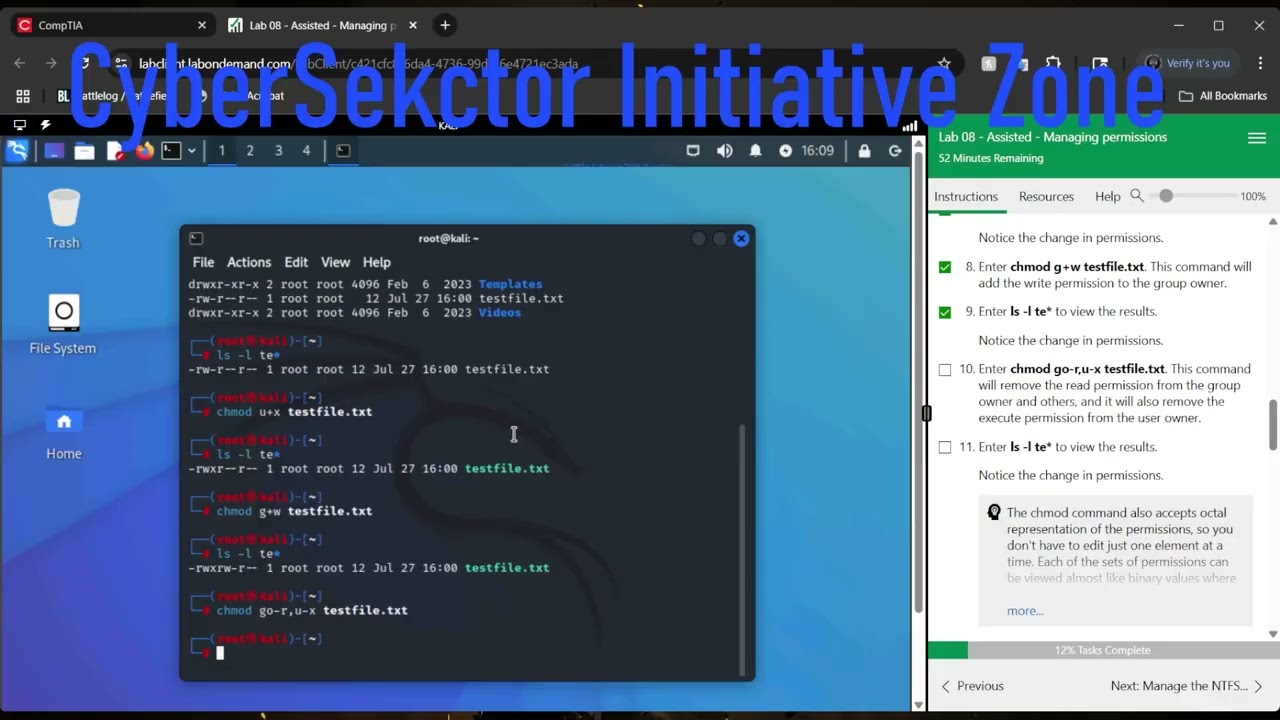Open the text editor icon in Kali panel
Viewport: 1280px width, 720px height.
click(115, 151)
